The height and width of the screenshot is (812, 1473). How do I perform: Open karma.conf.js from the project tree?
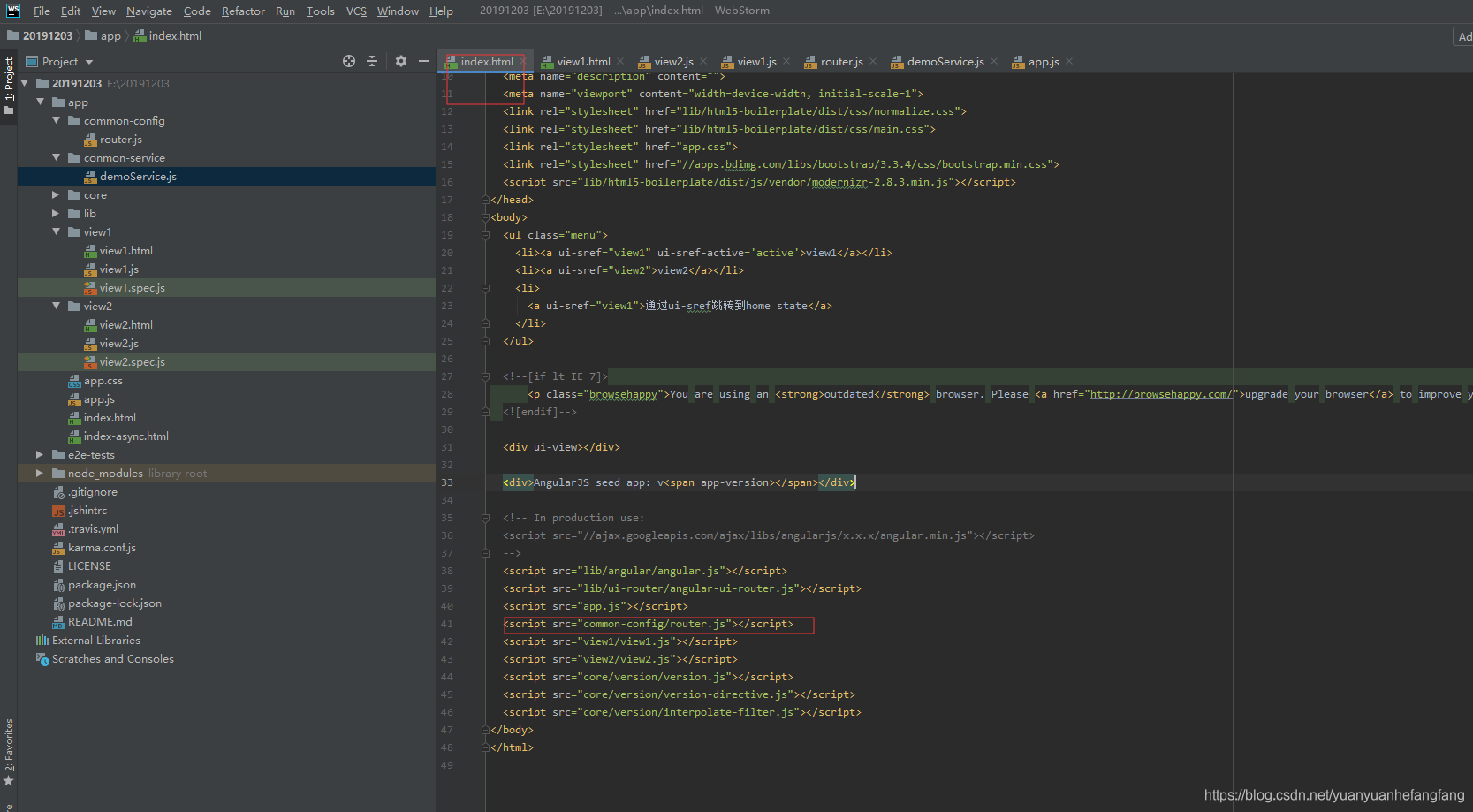click(102, 548)
